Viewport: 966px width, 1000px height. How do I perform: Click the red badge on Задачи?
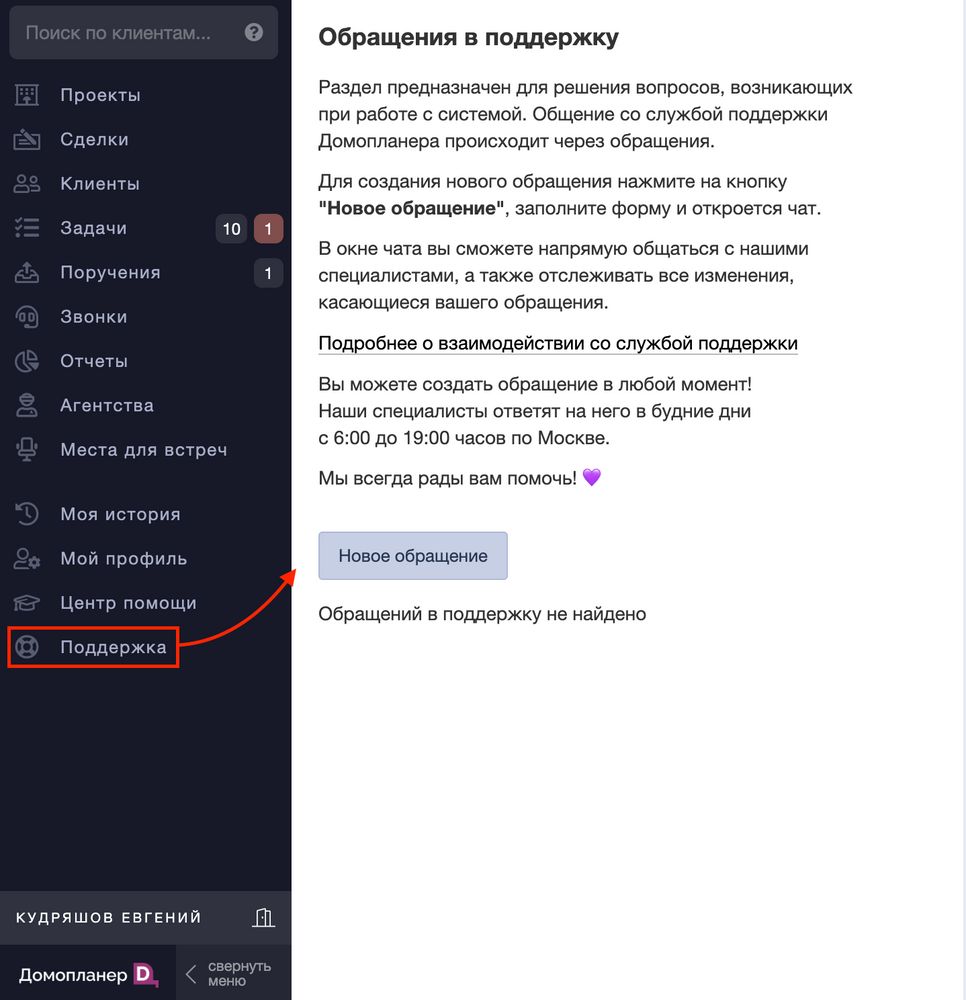click(x=268, y=228)
